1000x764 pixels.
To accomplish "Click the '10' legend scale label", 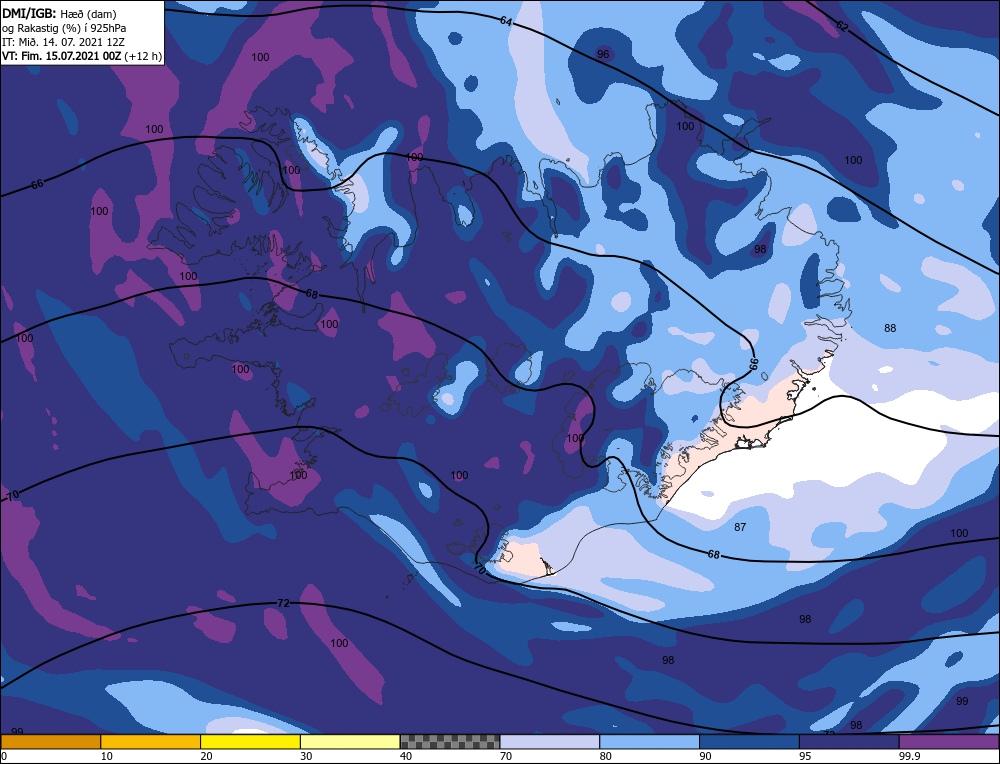I will coord(107,756).
